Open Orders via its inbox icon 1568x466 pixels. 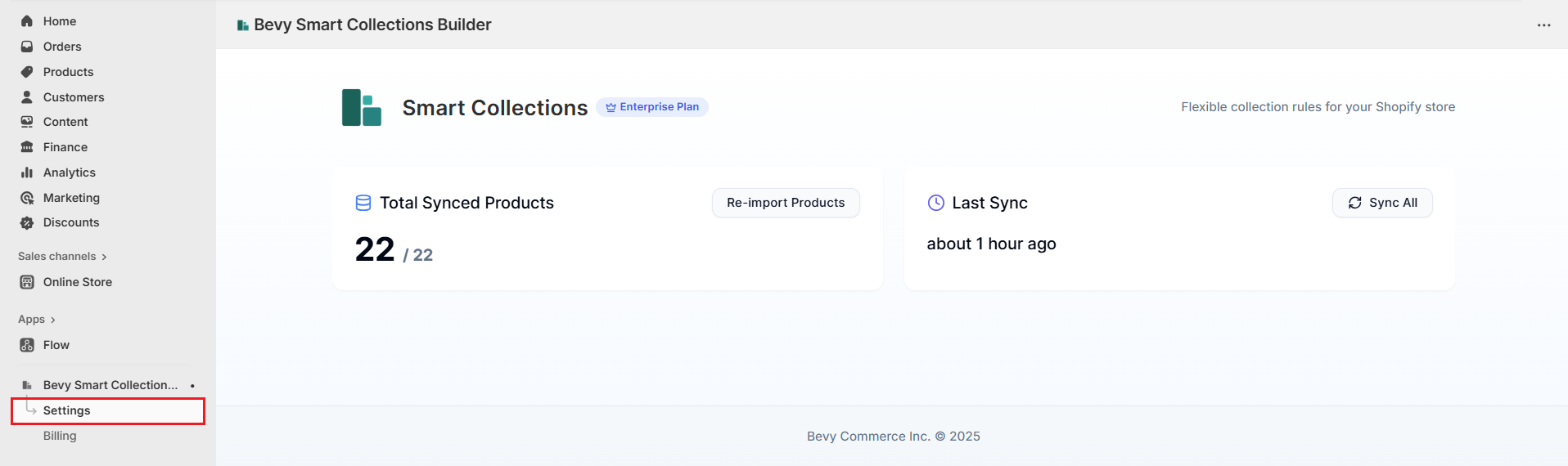pos(27,47)
